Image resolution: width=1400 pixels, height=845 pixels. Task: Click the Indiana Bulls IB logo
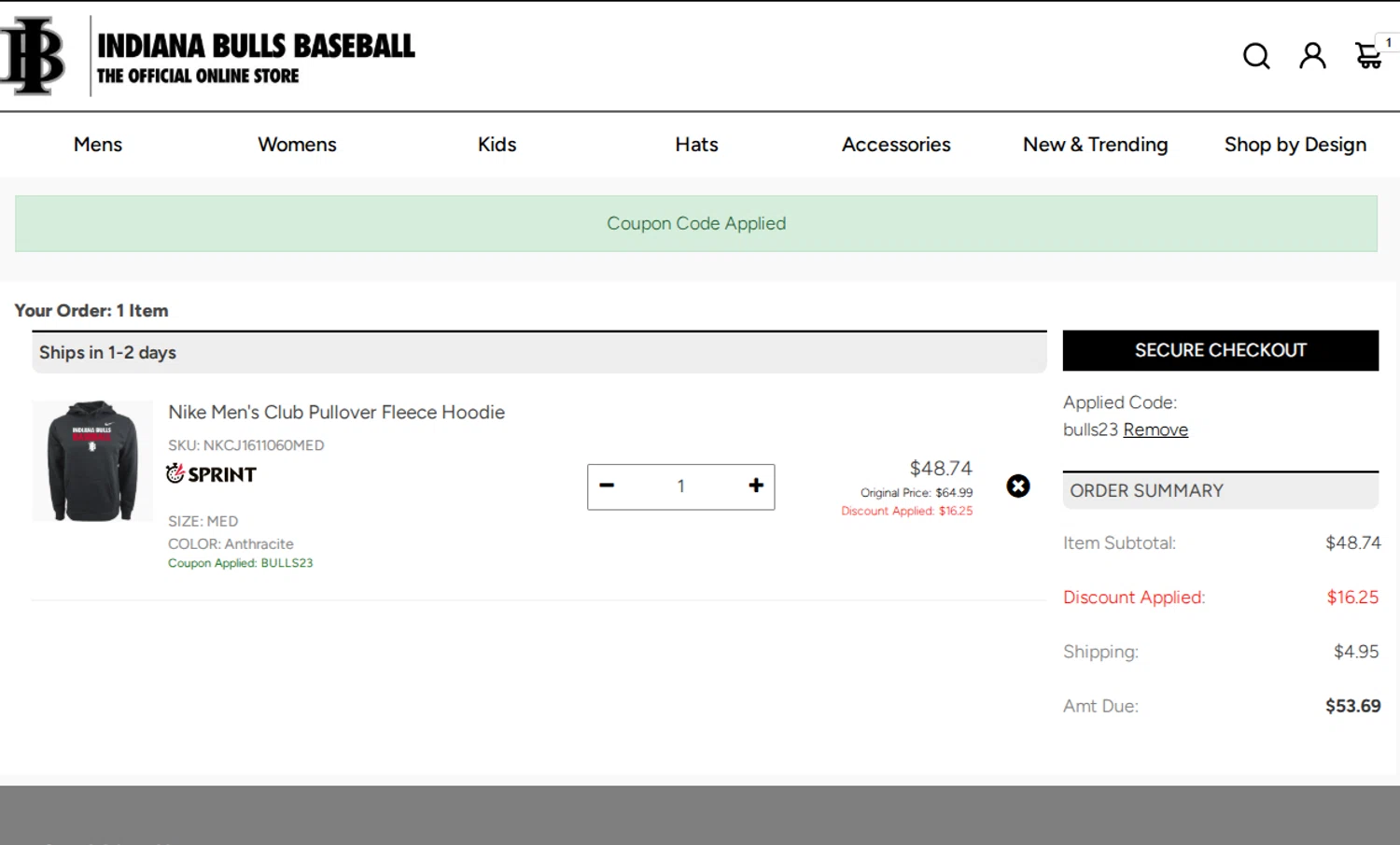point(33,56)
